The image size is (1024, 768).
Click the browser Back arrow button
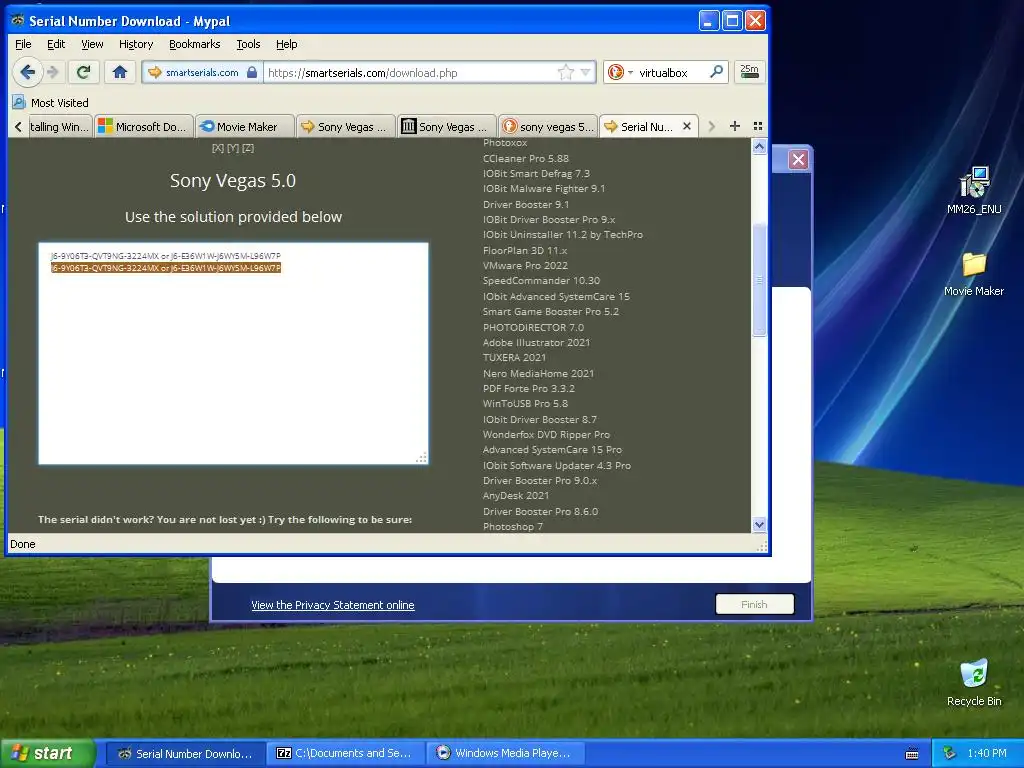point(27,72)
